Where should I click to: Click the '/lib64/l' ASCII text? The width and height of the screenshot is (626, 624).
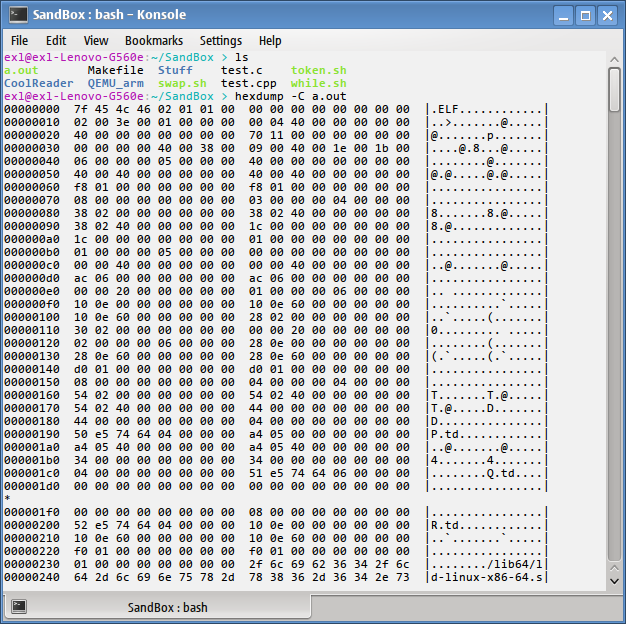click(514, 565)
